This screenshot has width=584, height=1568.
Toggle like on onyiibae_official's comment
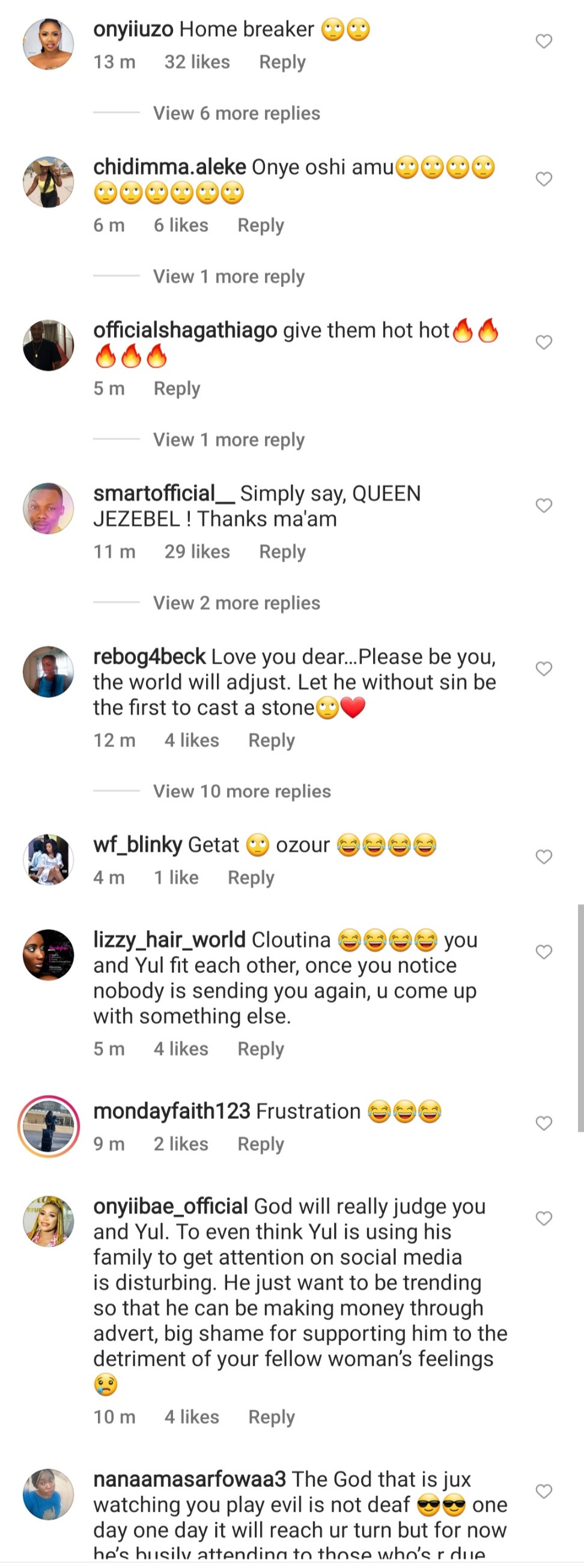543,1218
